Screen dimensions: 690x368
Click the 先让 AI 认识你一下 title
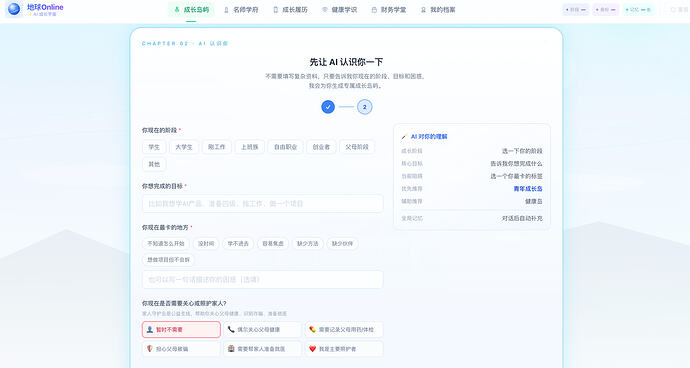coord(346,62)
